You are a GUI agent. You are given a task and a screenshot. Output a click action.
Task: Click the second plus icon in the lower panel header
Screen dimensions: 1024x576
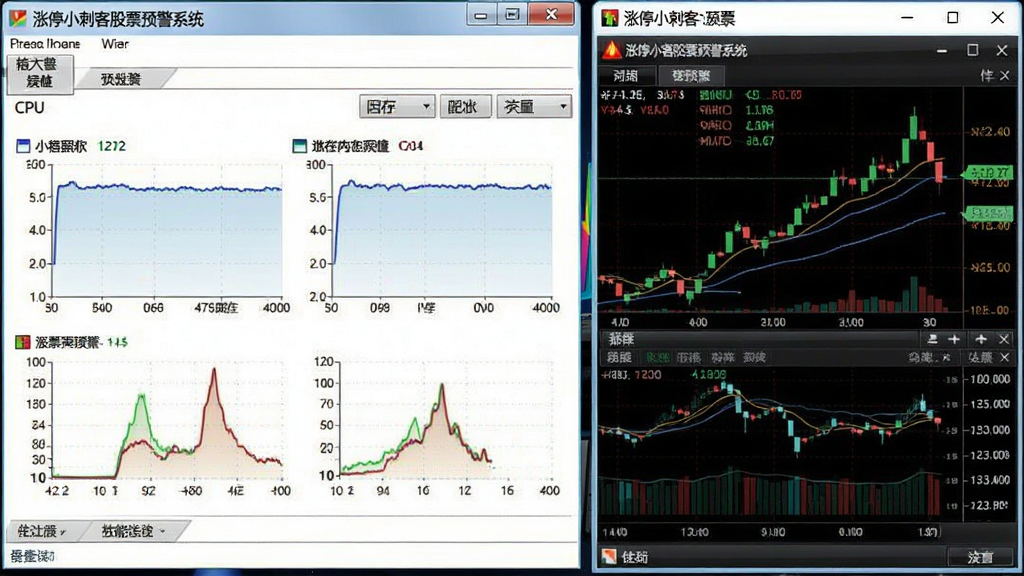click(x=981, y=339)
